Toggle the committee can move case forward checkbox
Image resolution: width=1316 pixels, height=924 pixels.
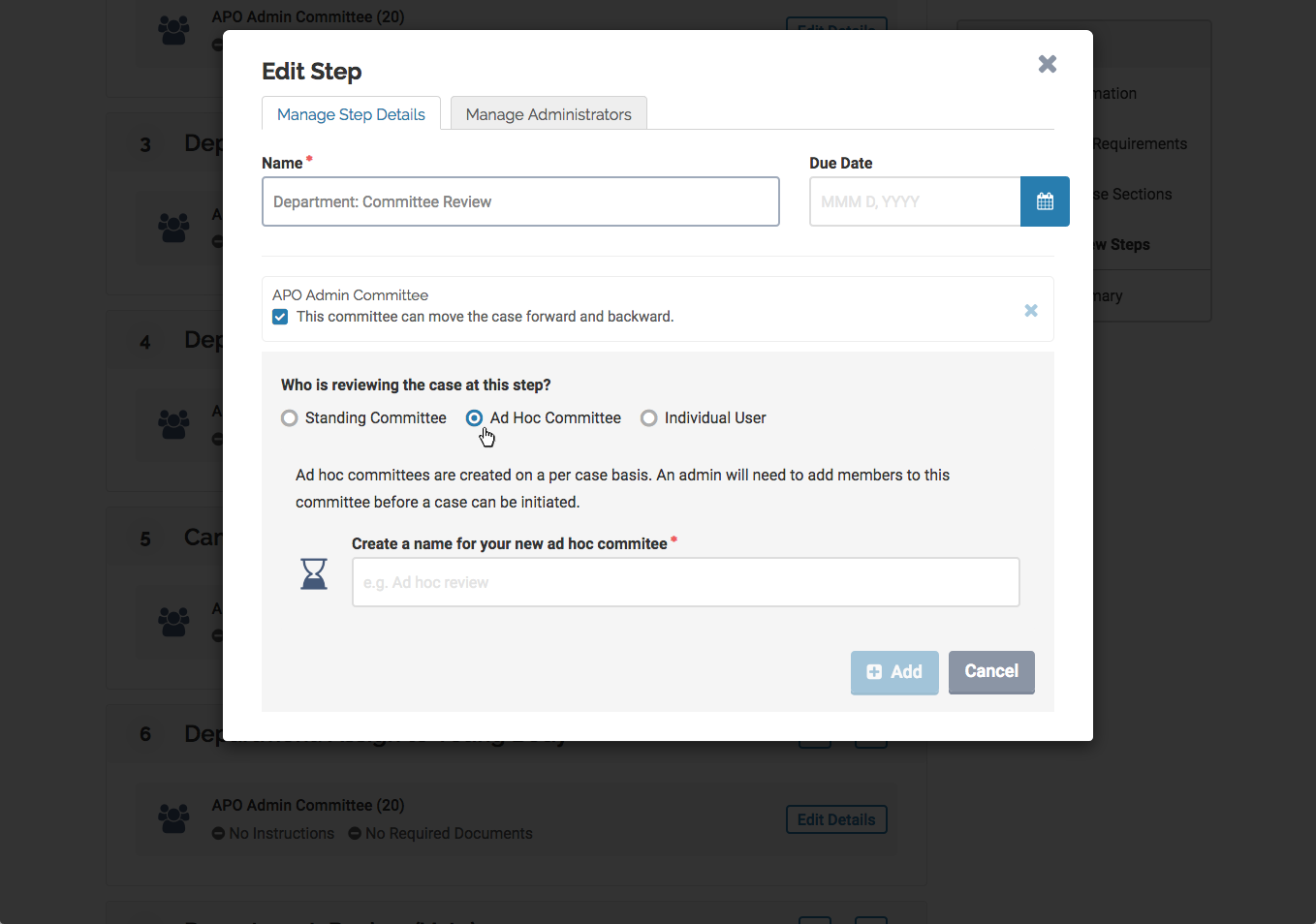coord(280,317)
